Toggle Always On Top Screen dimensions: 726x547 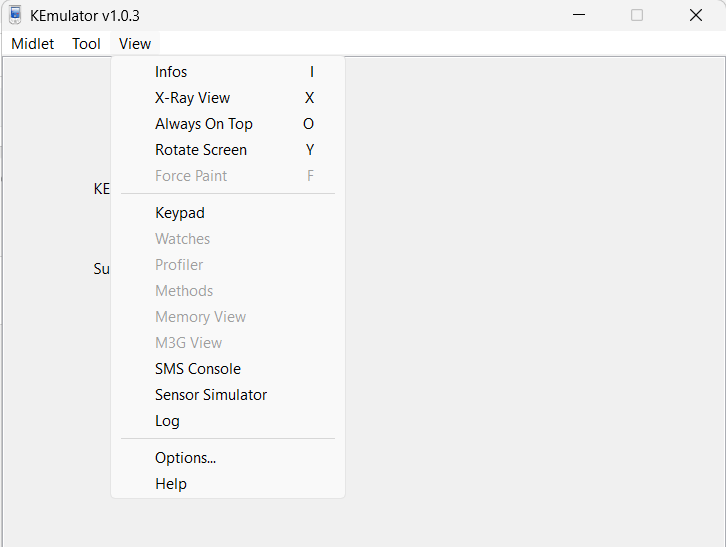pos(203,124)
